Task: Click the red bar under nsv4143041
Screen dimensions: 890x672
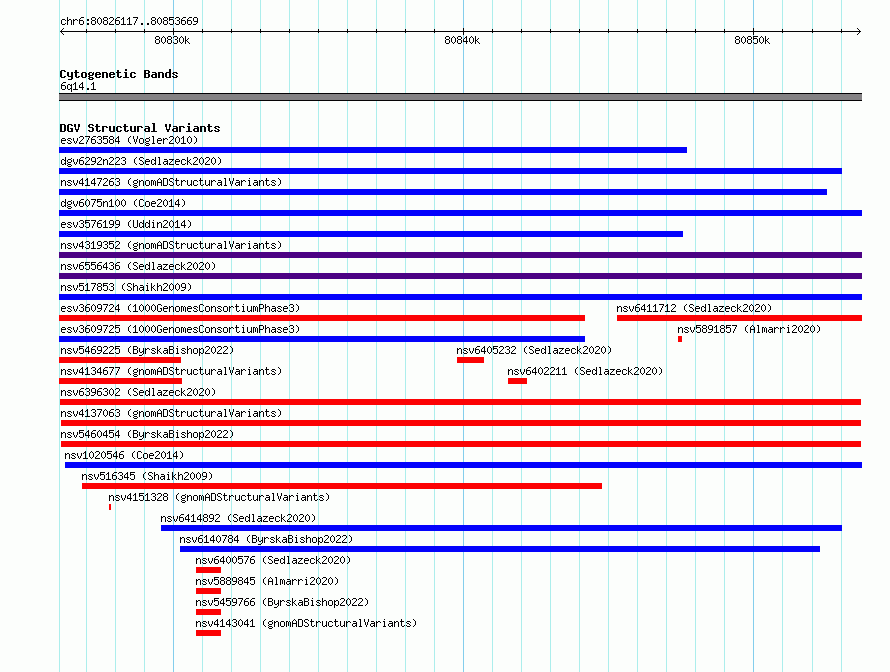Action: point(208,633)
